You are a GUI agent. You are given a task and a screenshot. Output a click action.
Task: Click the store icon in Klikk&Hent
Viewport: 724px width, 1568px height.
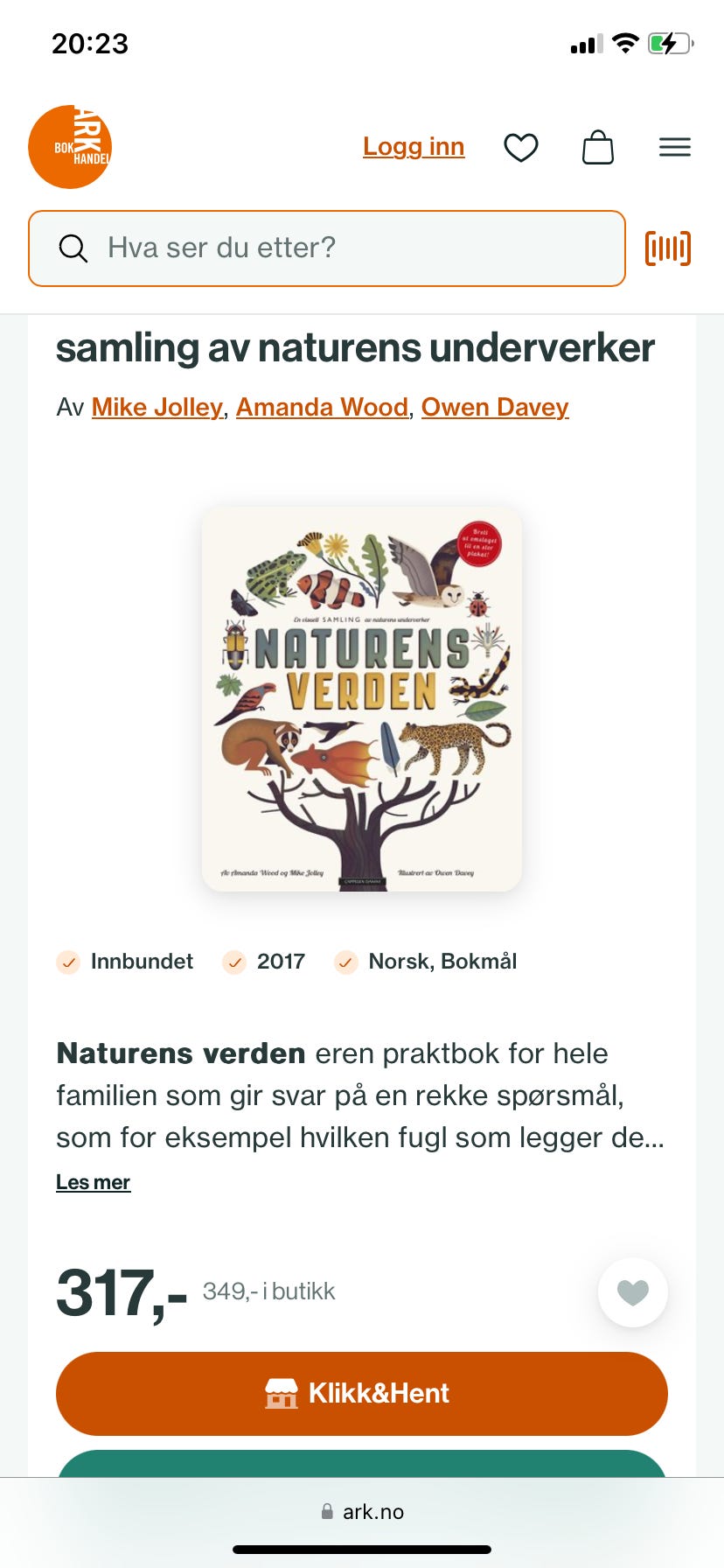282,1393
